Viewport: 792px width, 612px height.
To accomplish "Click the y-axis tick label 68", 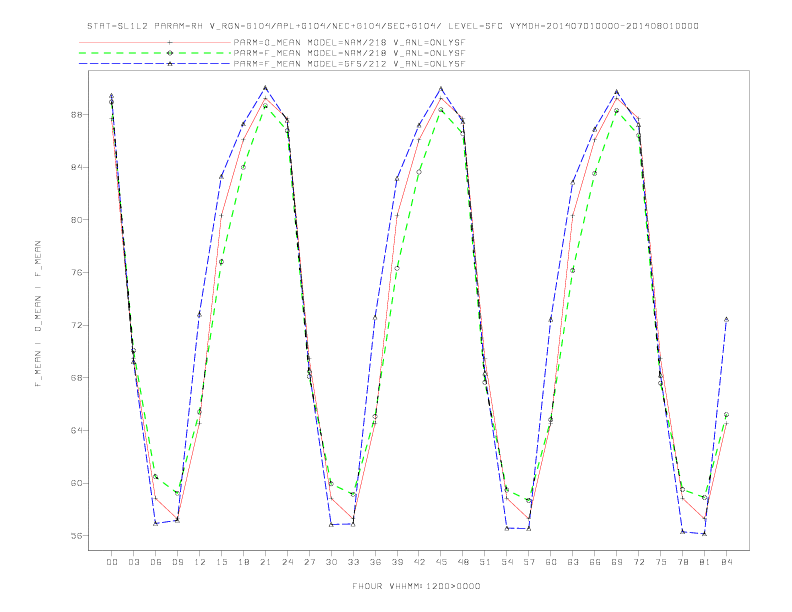I will [x=77, y=378].
